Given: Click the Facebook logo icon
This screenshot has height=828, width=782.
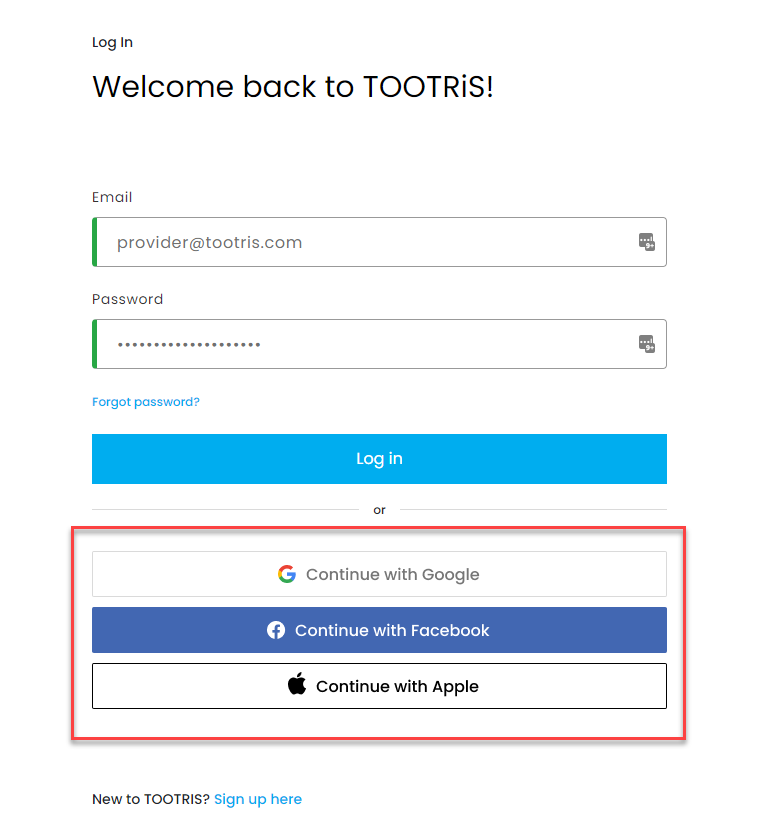Looking at the screenshot, I should 276,630.
